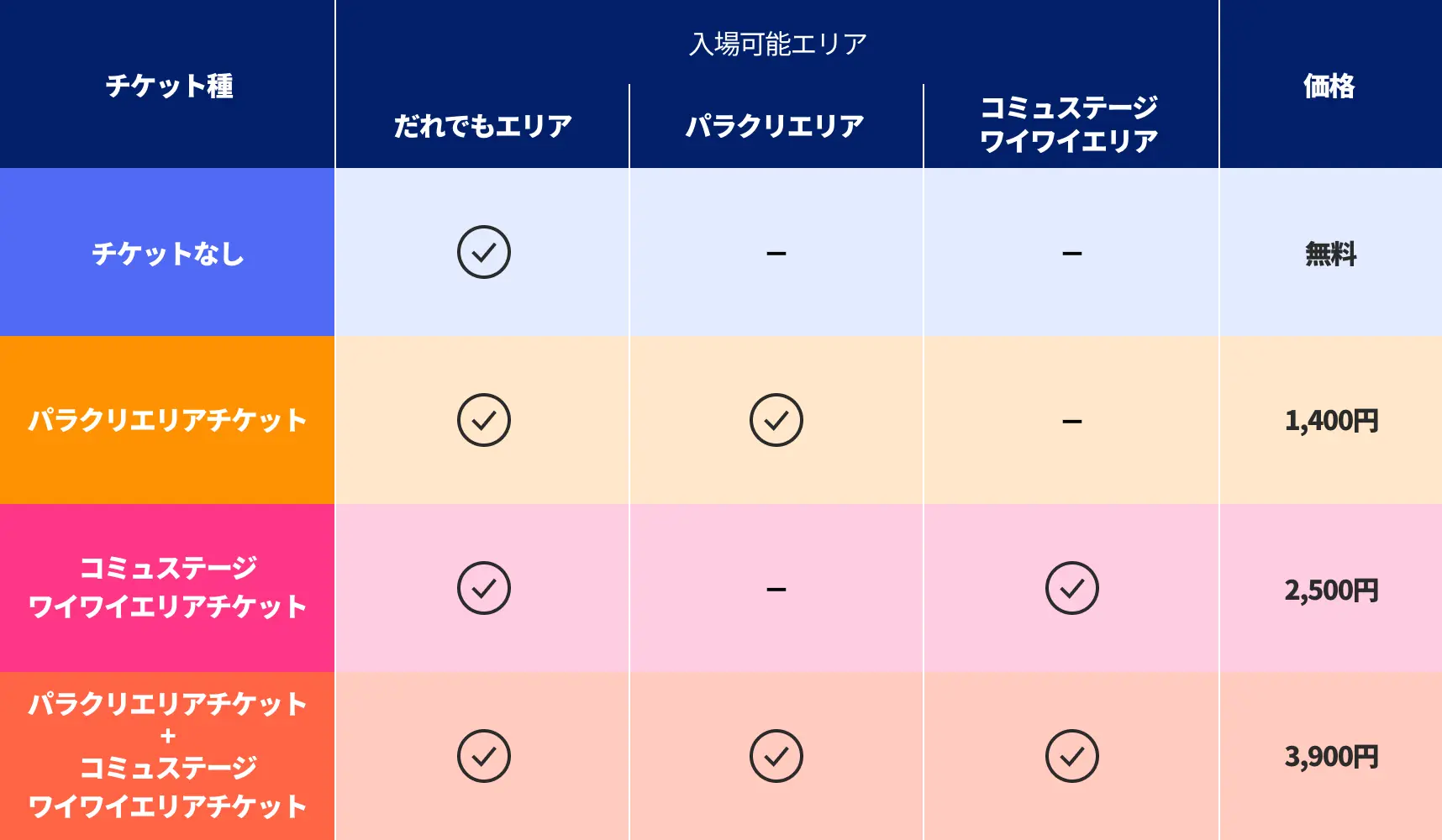
Task: Click the チケットなし row label
Action: click(168, 253)
